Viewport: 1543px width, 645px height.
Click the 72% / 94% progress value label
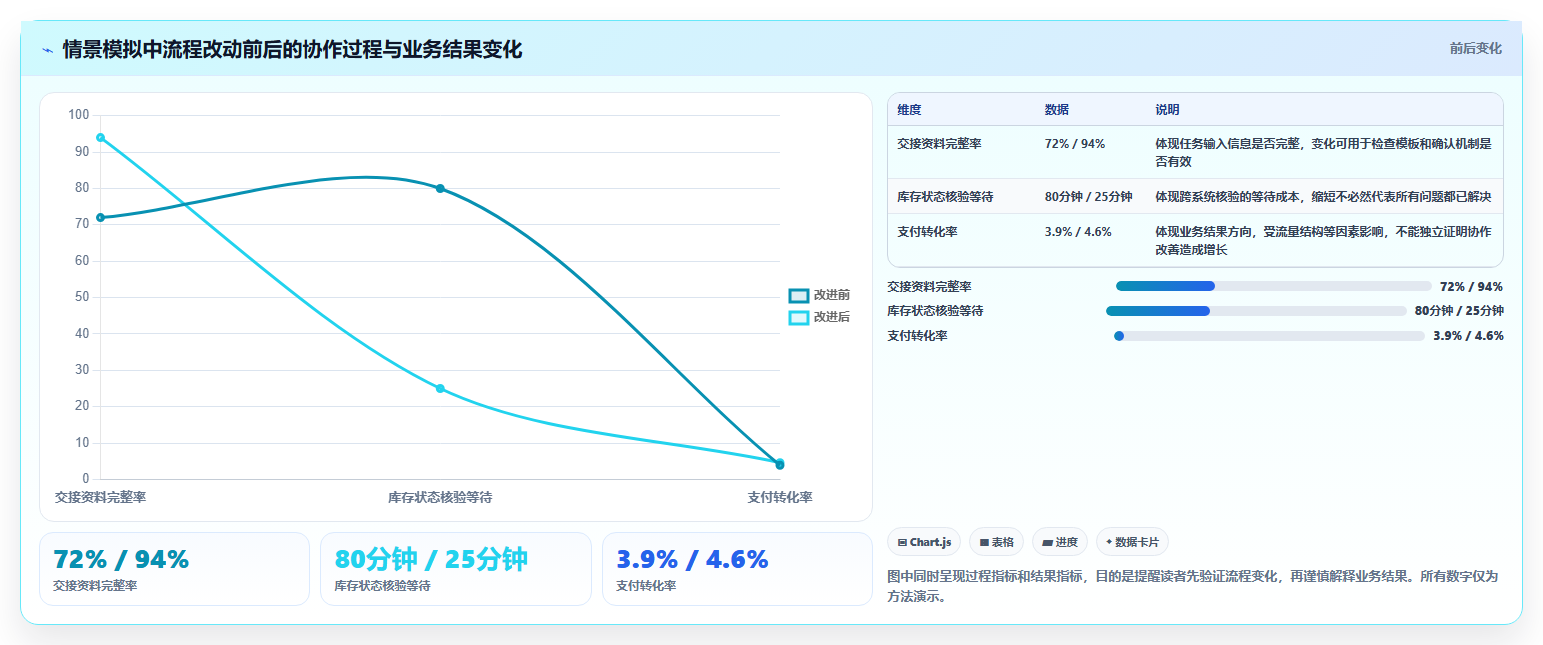click(1471, 286)
